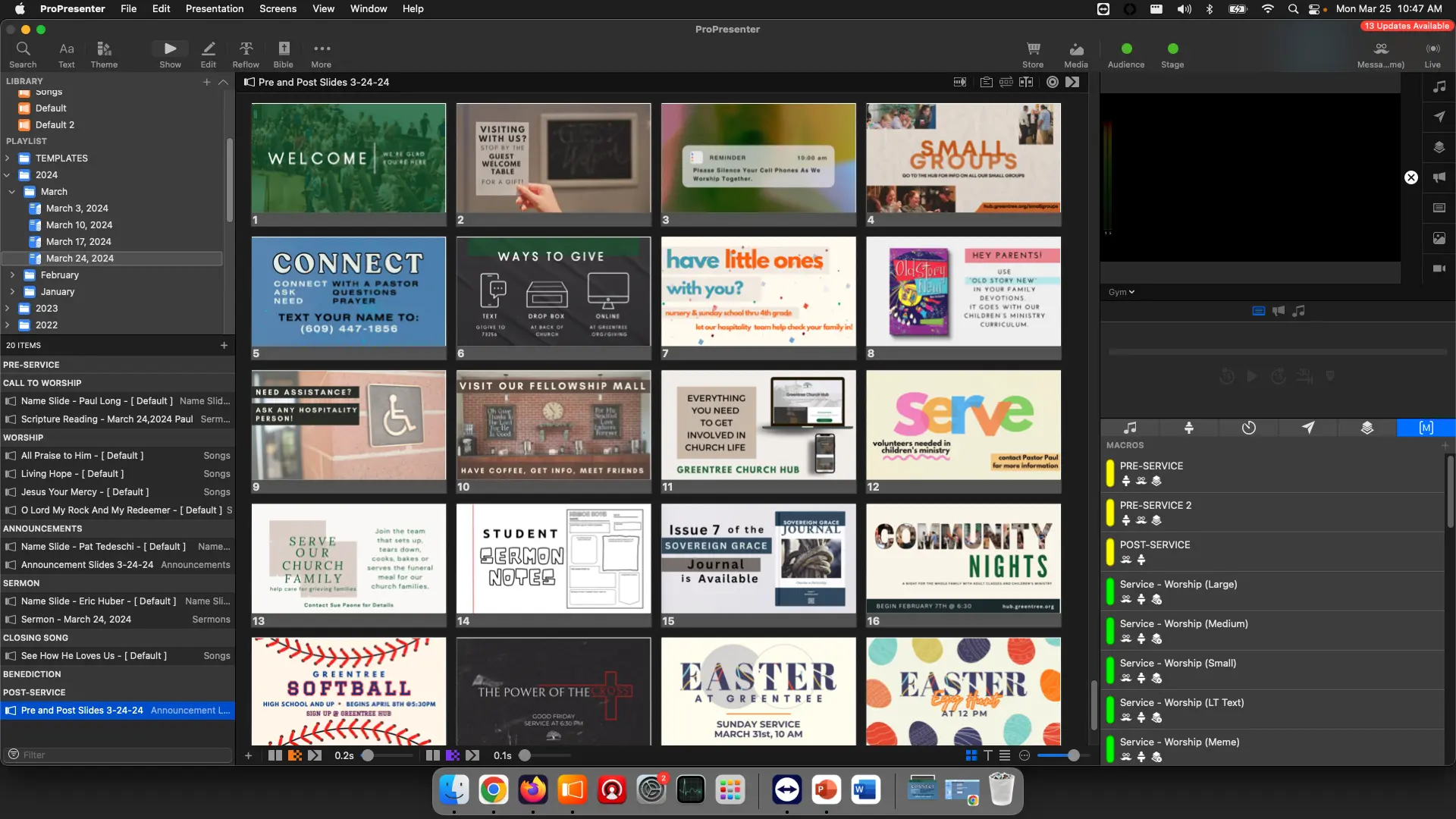This screenshot has height=819, width=1456.
Task: Open the Gym screen dropdown
Action: pyautogui.click(x=1121, y=292)
